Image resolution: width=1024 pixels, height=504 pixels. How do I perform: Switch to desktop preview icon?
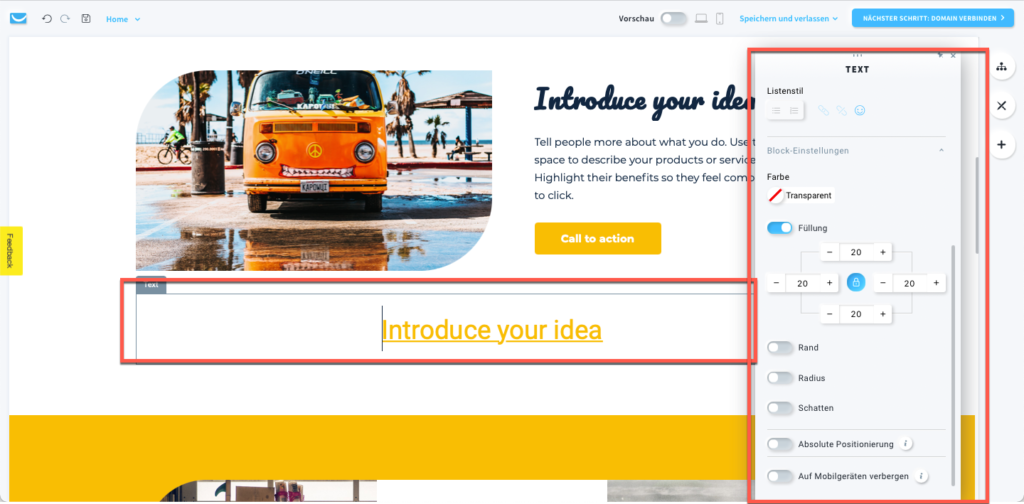[701, 19]
